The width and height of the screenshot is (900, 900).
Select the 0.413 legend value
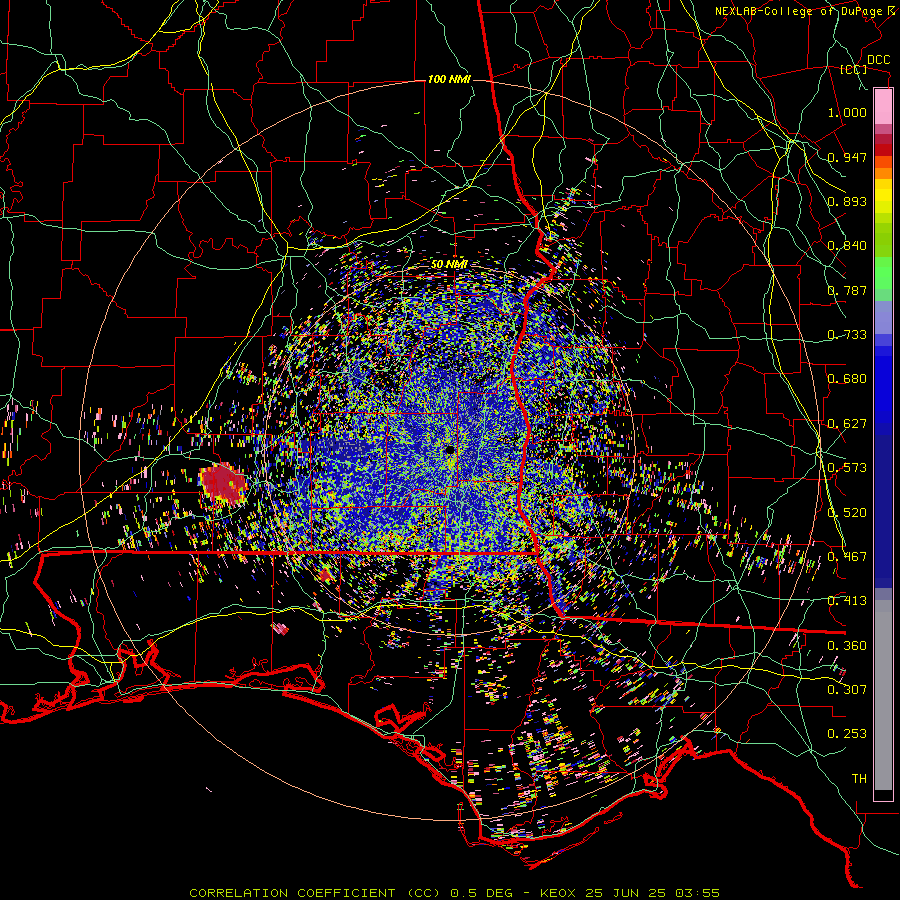click(x=847, y=601)
